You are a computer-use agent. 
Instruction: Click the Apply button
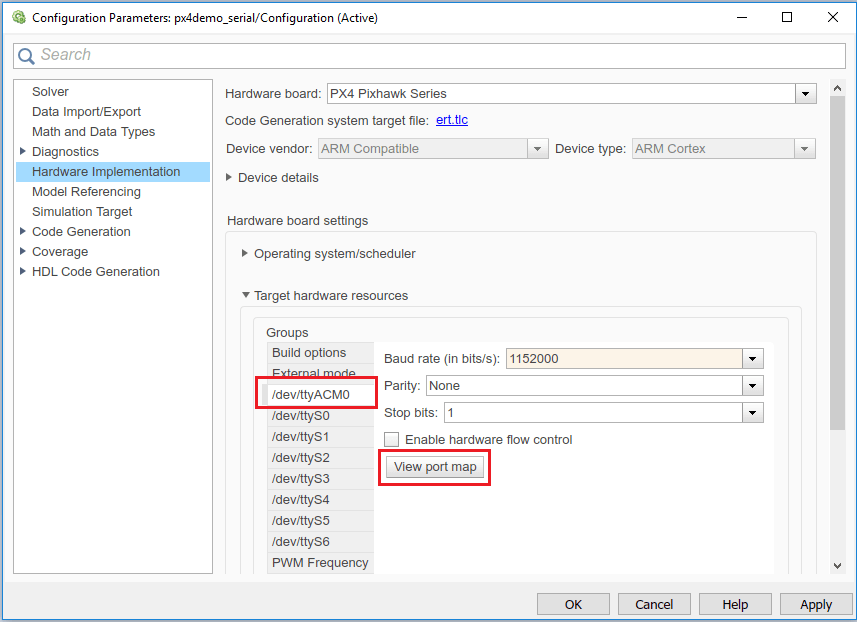[x=816, y=605]
